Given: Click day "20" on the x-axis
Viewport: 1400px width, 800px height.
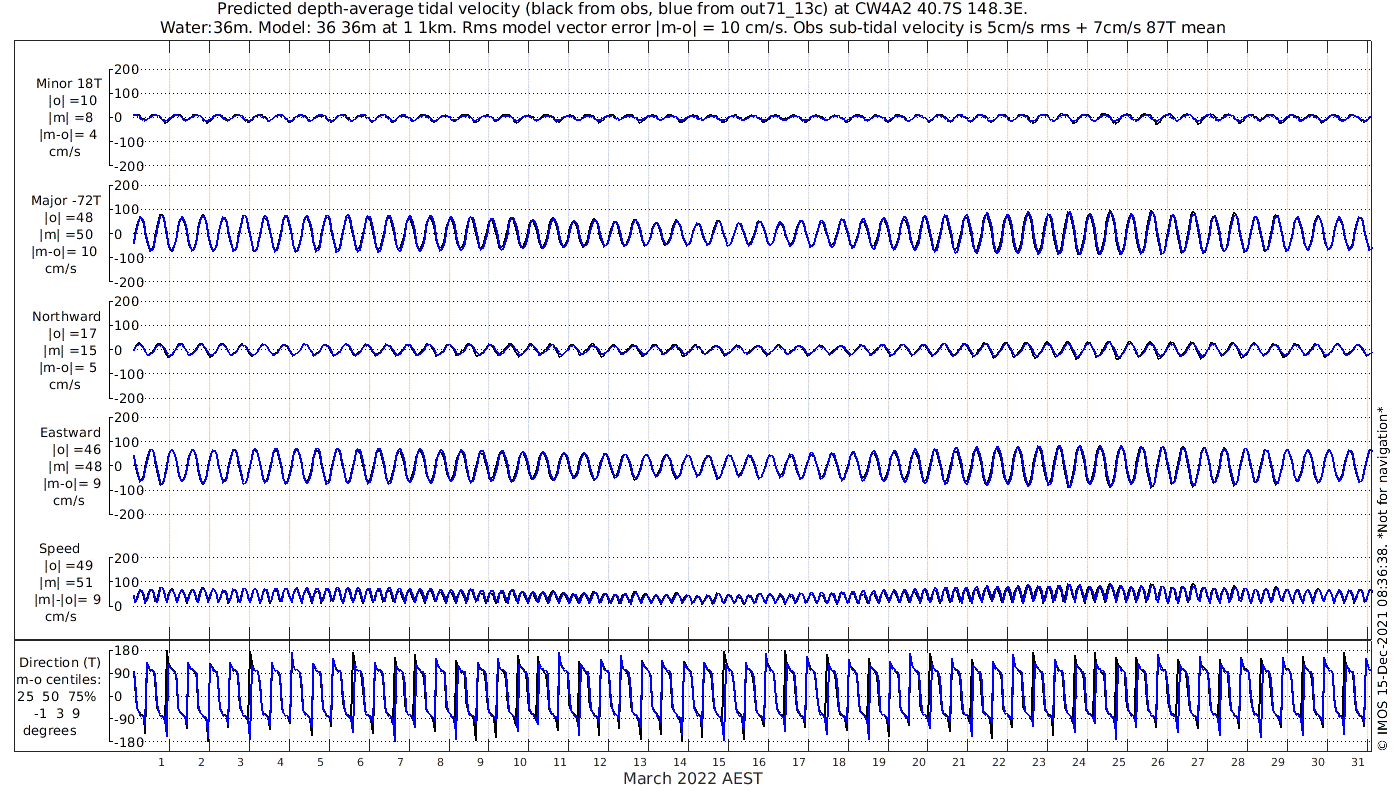Looking at the screenshot, I should tap(918, 762).
